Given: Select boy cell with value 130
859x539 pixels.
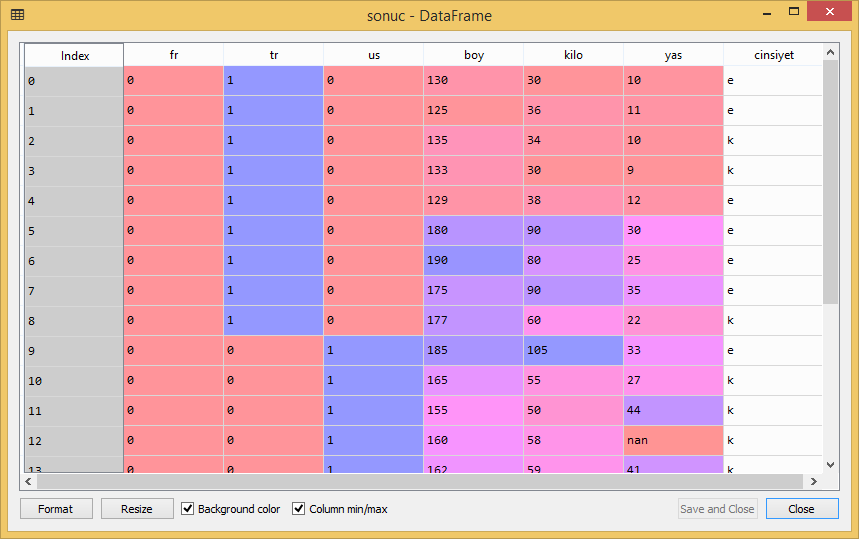Looking at the screenshot, I should coord(473,81).
